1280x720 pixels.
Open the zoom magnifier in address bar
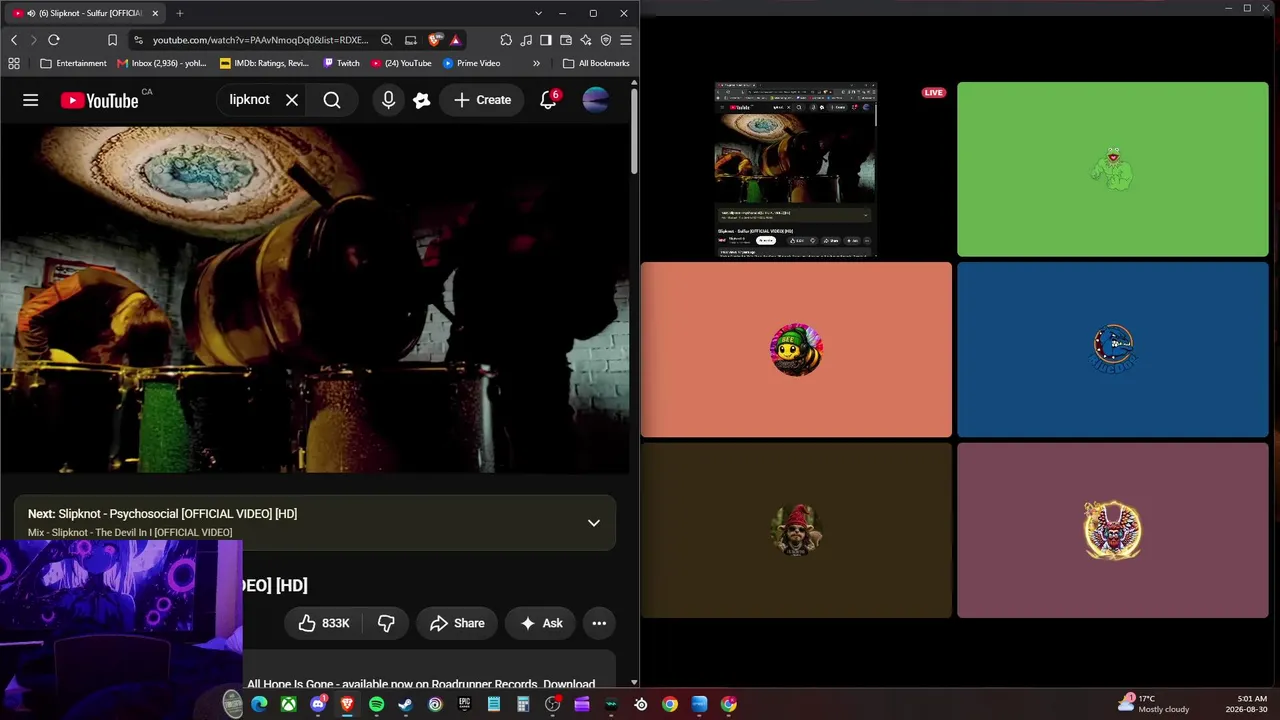click(386, 40)
